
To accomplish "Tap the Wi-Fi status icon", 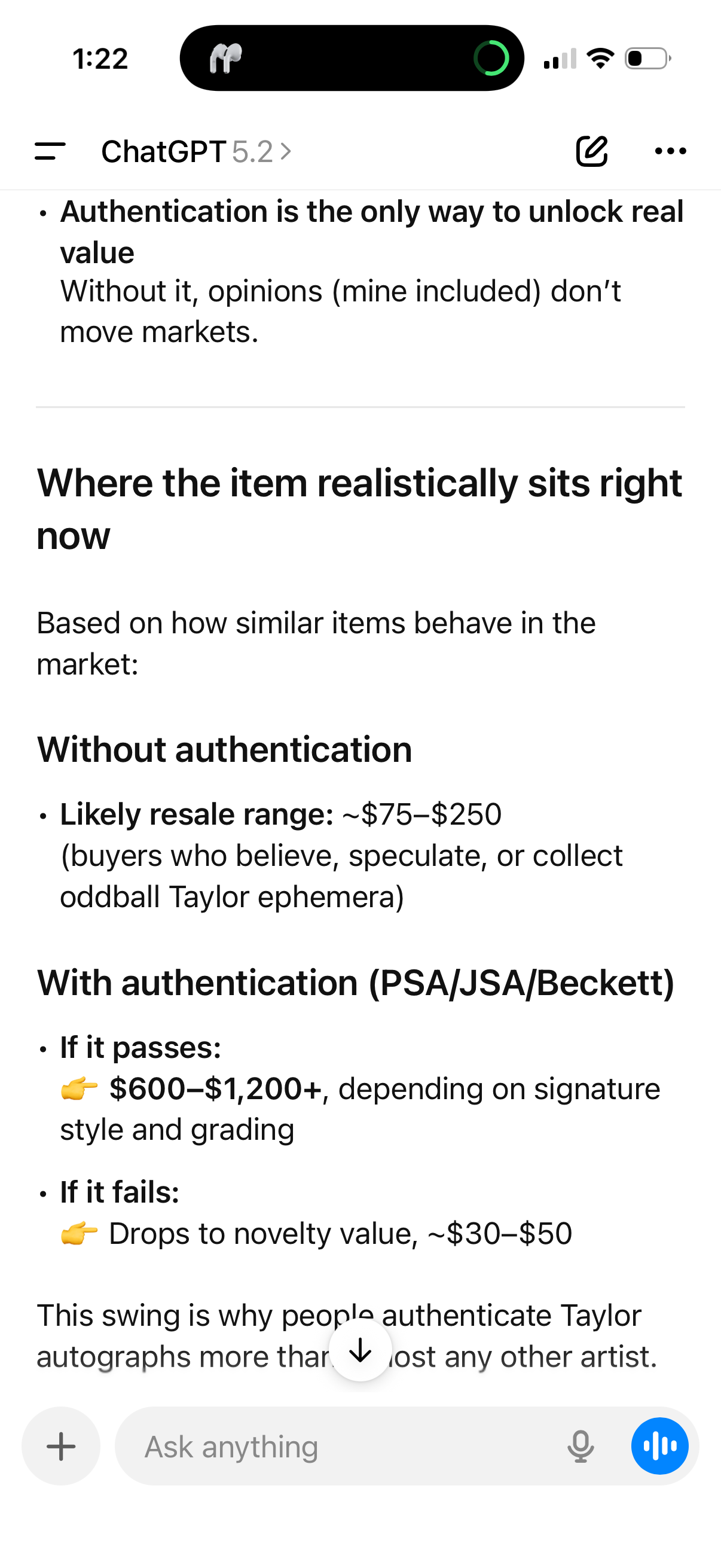I will tap(600, 59).
